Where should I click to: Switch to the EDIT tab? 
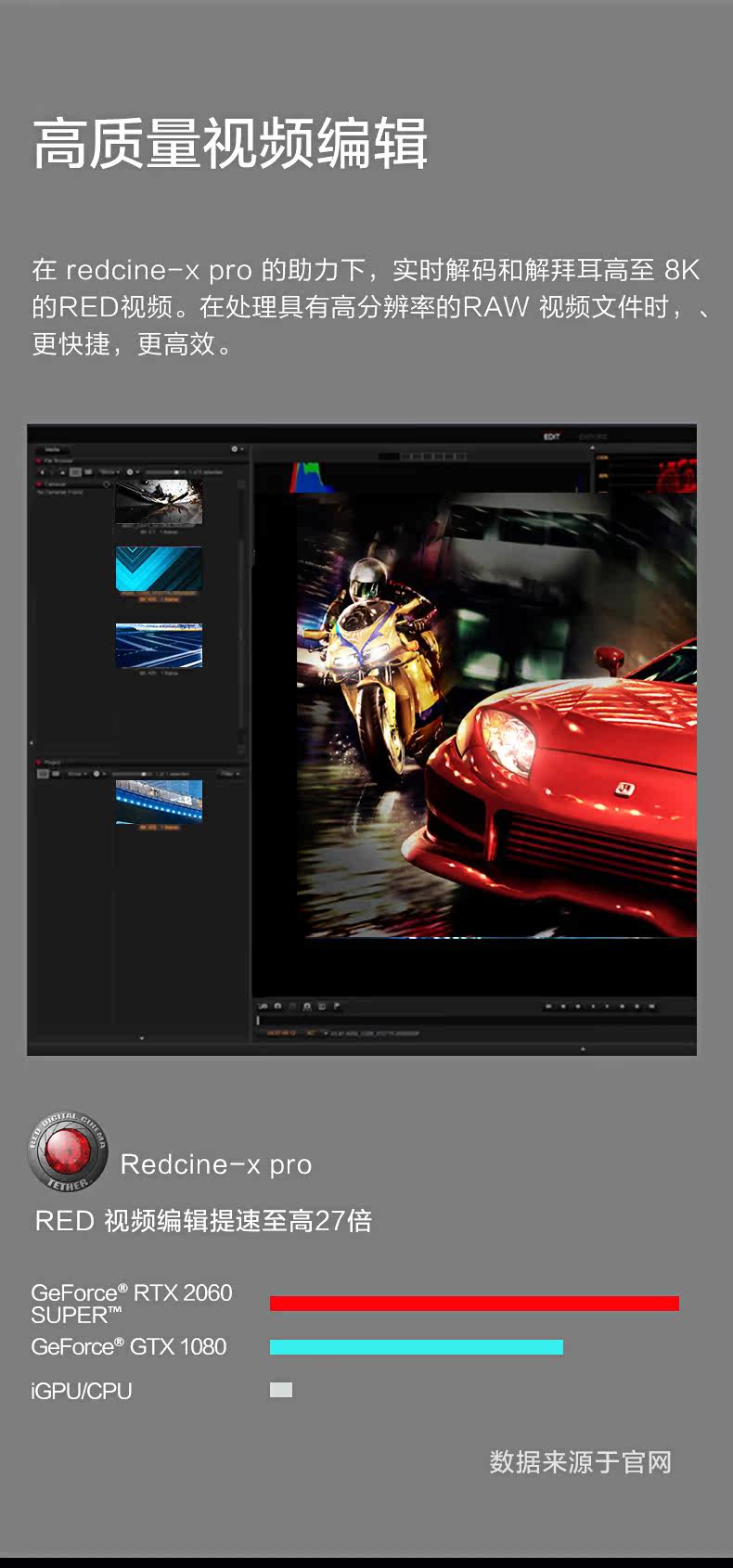(x=552, y=436)
